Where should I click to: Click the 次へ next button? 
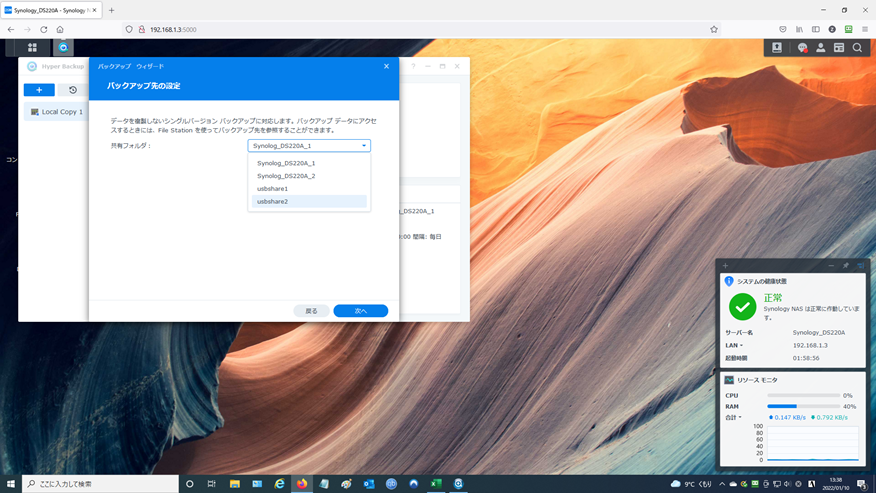pos(361,311)
